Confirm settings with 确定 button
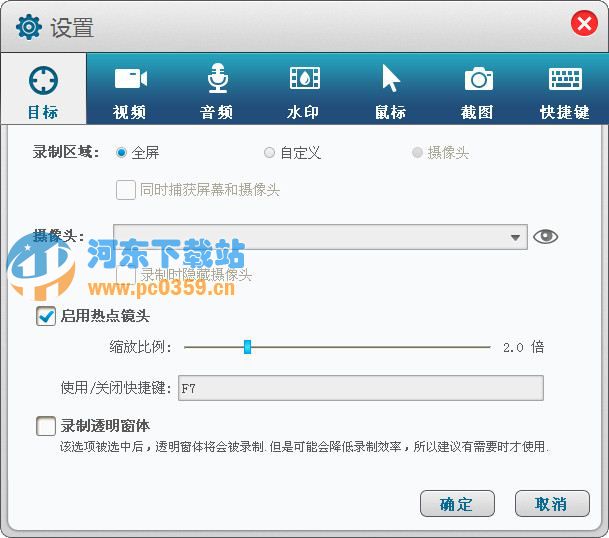This screenshot has width=609, height=538. pyautogui.click(x=458, y=504)
